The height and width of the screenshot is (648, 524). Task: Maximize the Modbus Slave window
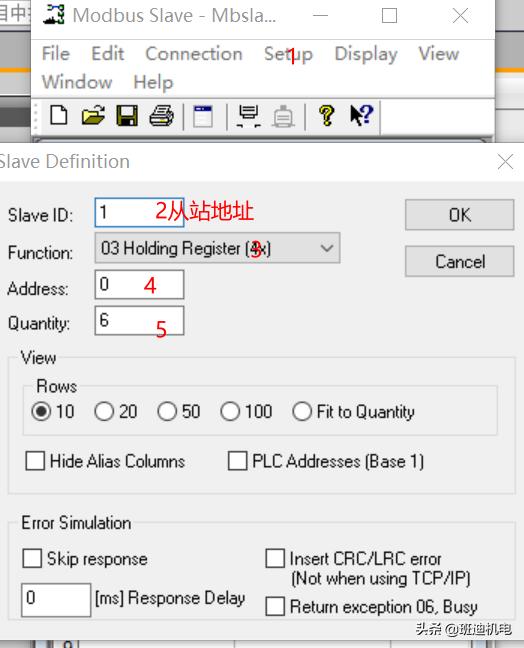pyautogui.click(x=389, y=16)
